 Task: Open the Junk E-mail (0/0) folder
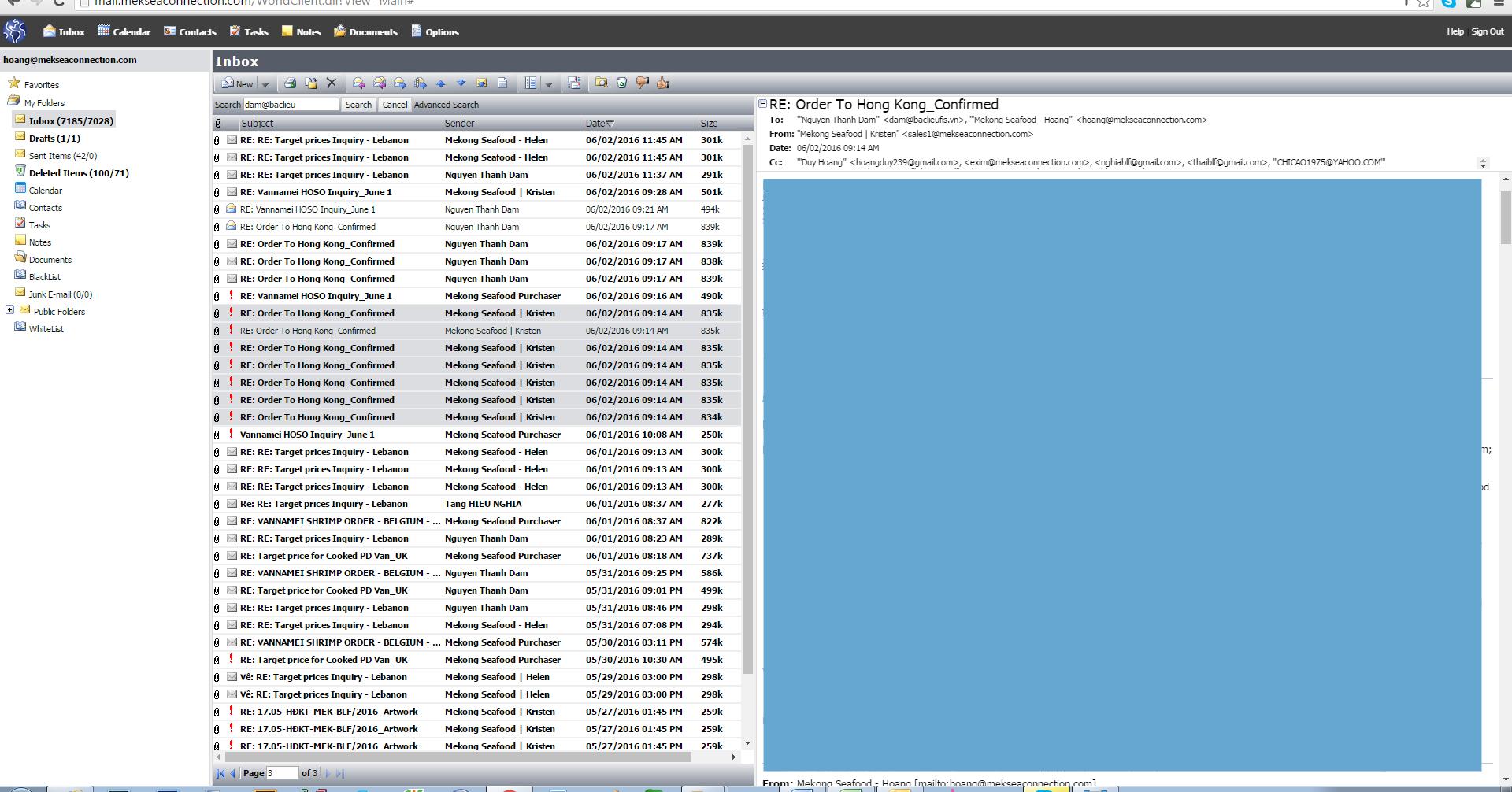click(60, 294)
